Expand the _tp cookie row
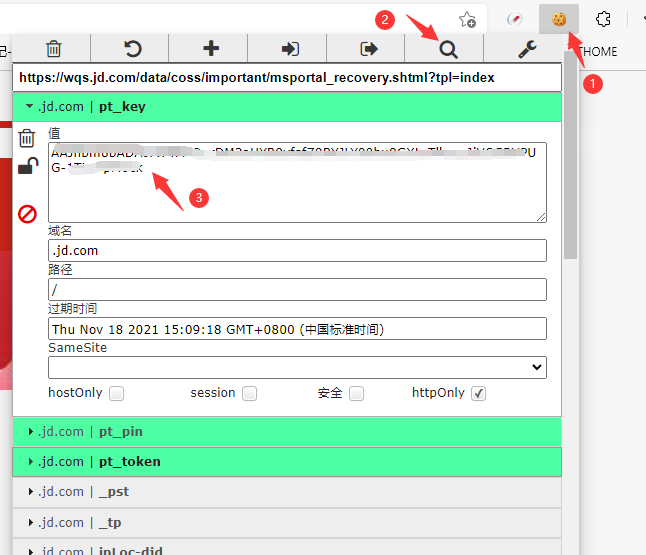 (x=287, y=522)
